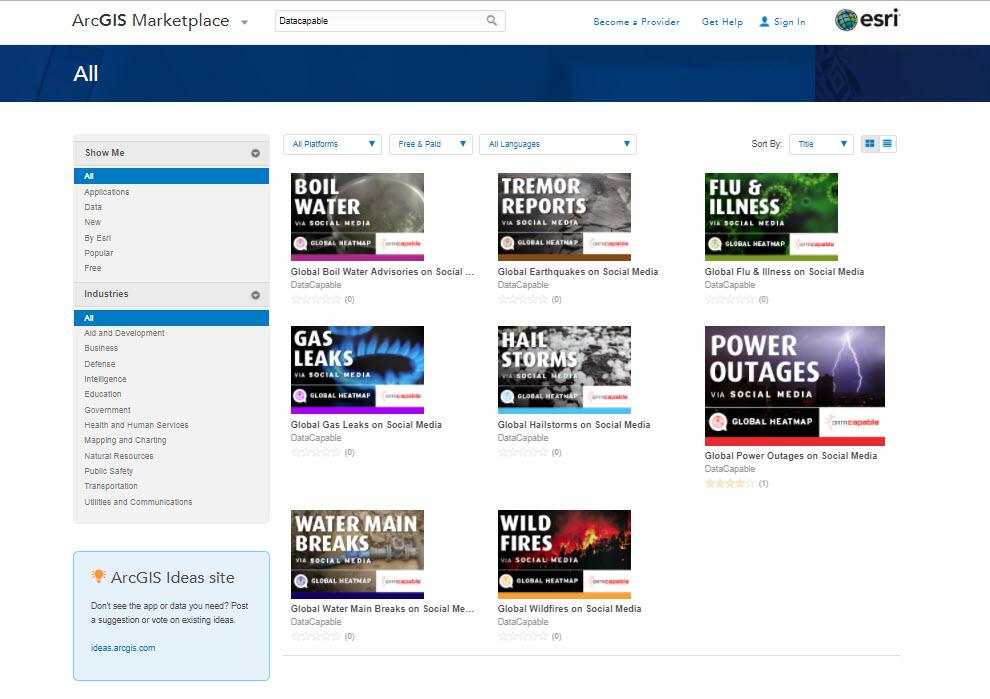Open the All Languages dropdown
Image resolution: width=990 pixels, height=699 pixels.
point(558,144)
